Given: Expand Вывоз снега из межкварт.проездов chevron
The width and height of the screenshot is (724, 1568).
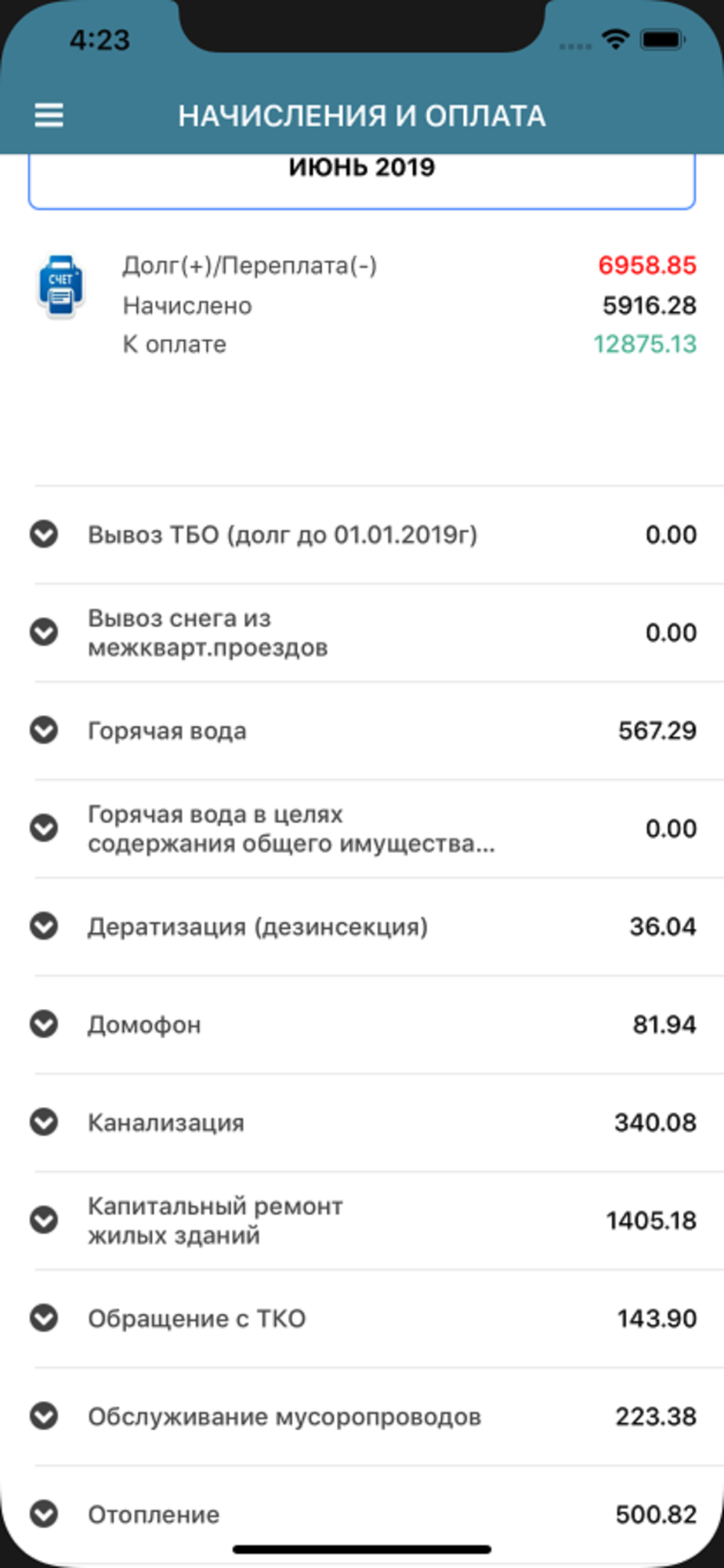Looking at the screenshot, I should coord(44,633).
